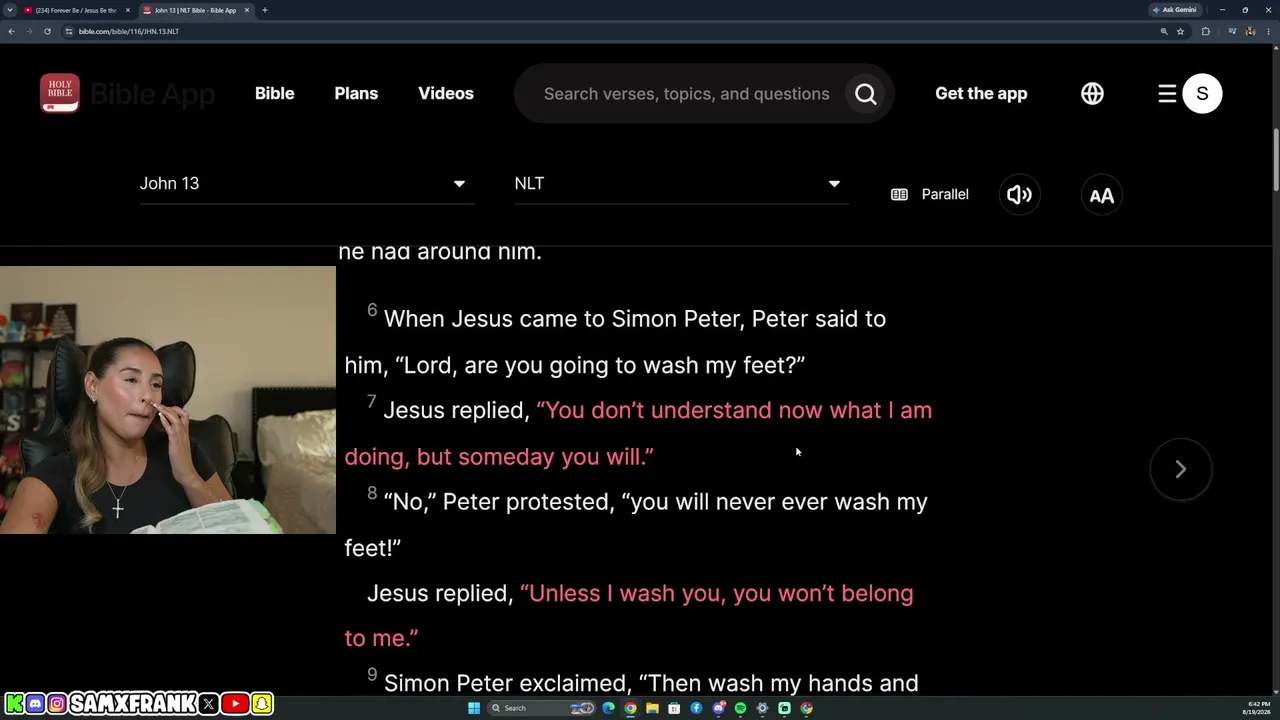Open Spotify from the taskbar
Screen dimensions: 1280x720
(x=740, y=708)
